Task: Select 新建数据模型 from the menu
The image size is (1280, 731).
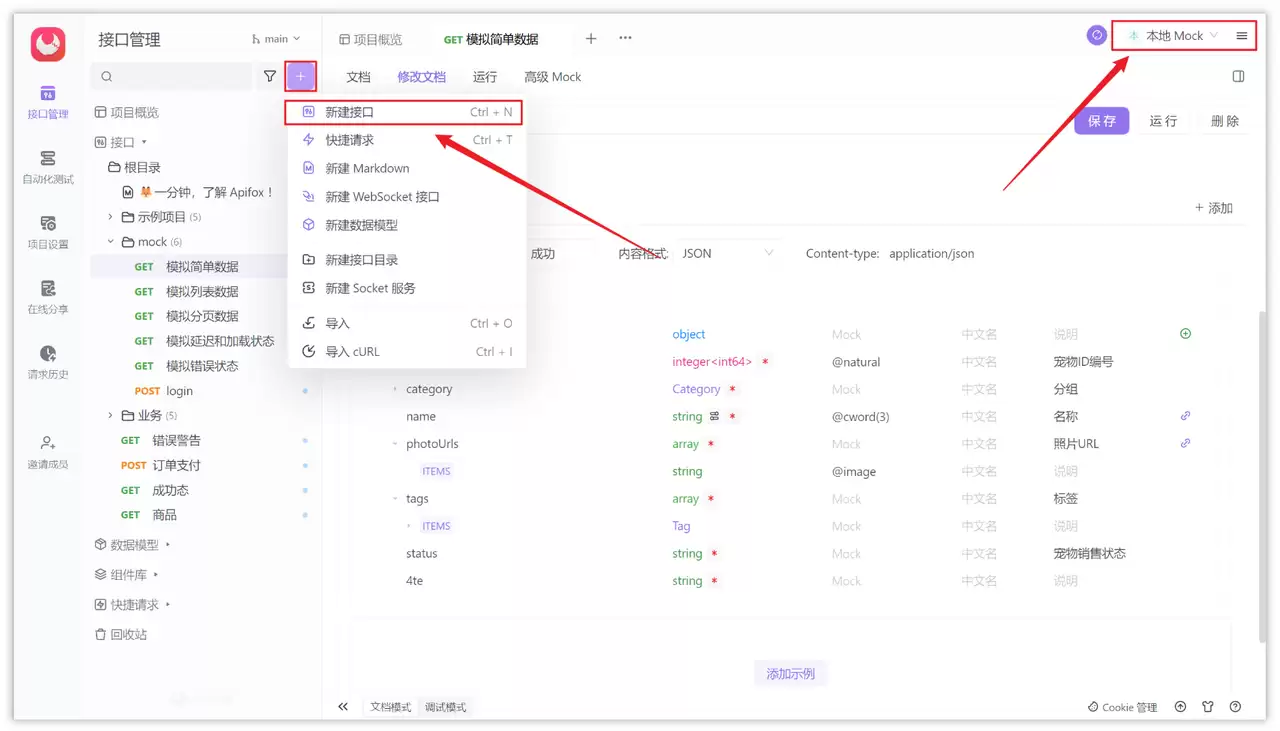Action: pos(405,225)
